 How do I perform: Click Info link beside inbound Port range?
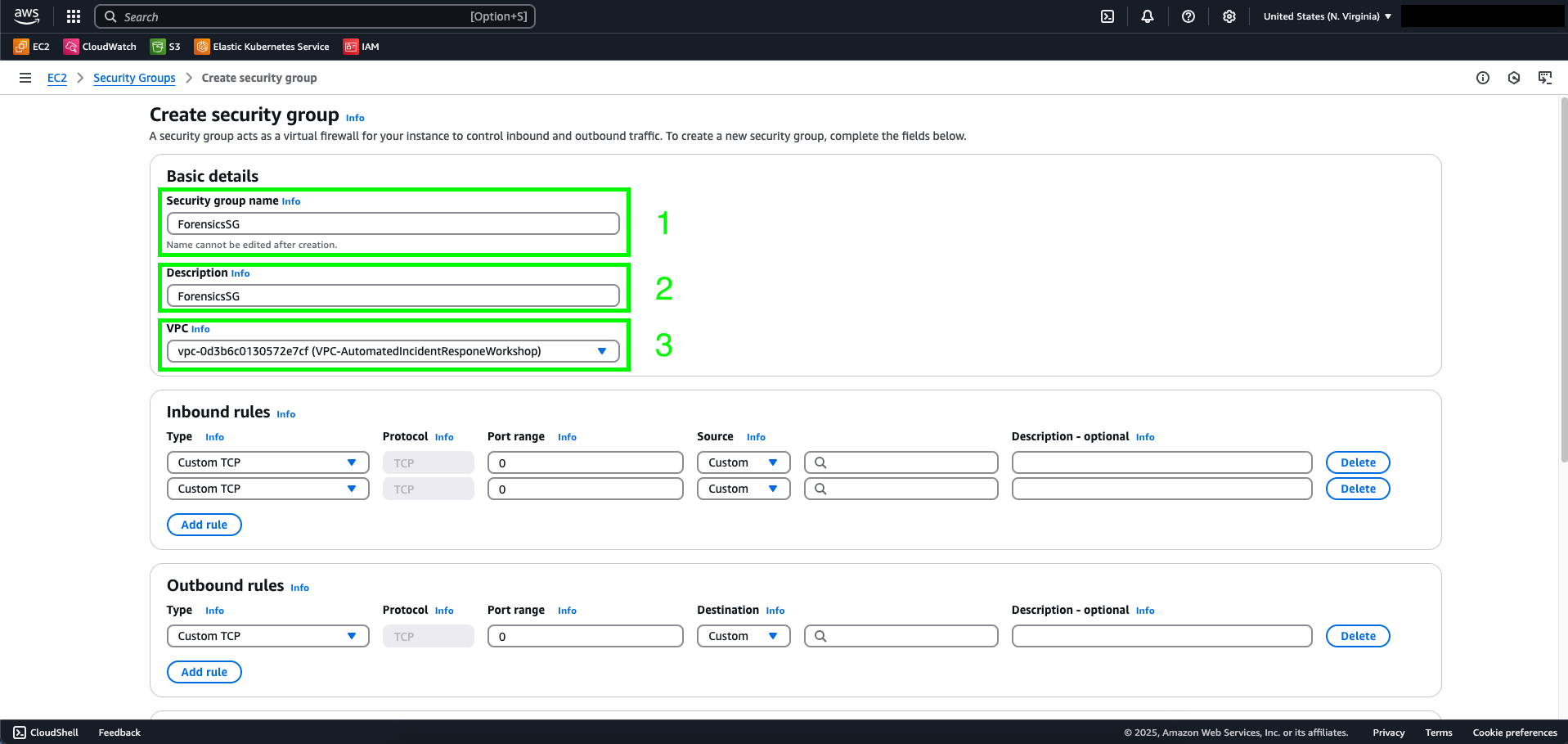[567, 437]
